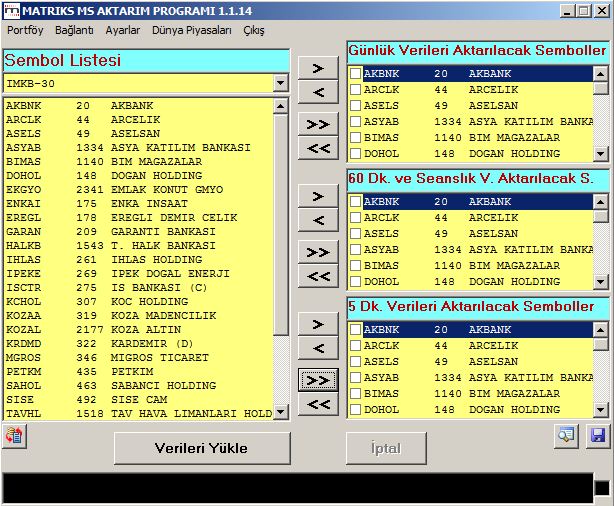Select HALKB T. HALK BANKASI row
This screenshot has height=506, width=614.
point(139,246)
